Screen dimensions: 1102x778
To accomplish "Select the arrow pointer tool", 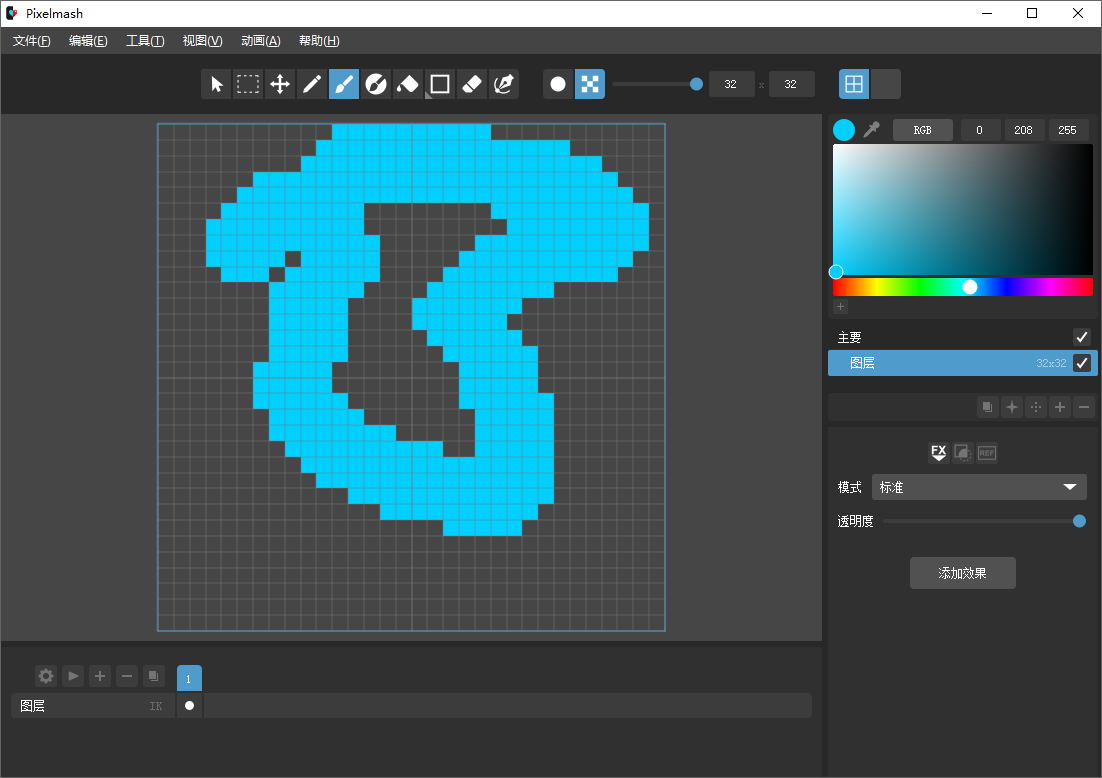I will (216, 84).
